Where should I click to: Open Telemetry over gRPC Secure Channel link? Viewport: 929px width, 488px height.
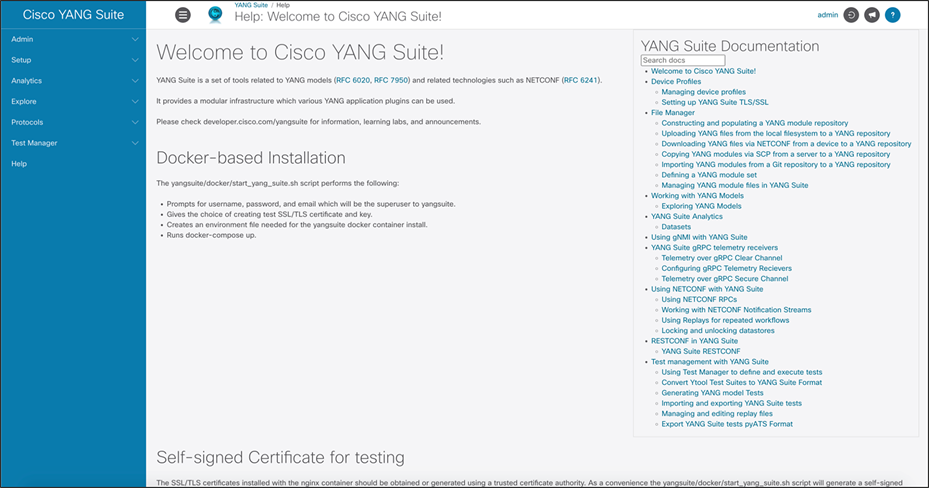725,279
